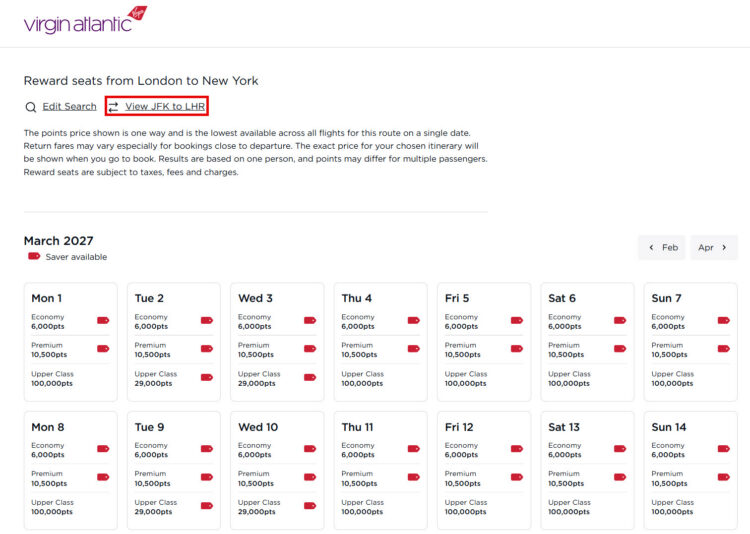Image resolution: width=750 pixels, height=534 pixels.
Task: Open the Fri 12 day card heading
Action: 459,427
